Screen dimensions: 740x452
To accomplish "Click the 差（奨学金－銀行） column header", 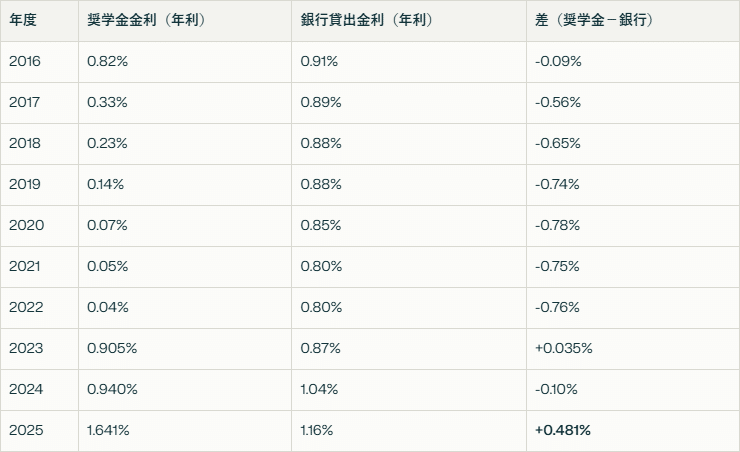I will pyautogui.click(x=595, y=21).
